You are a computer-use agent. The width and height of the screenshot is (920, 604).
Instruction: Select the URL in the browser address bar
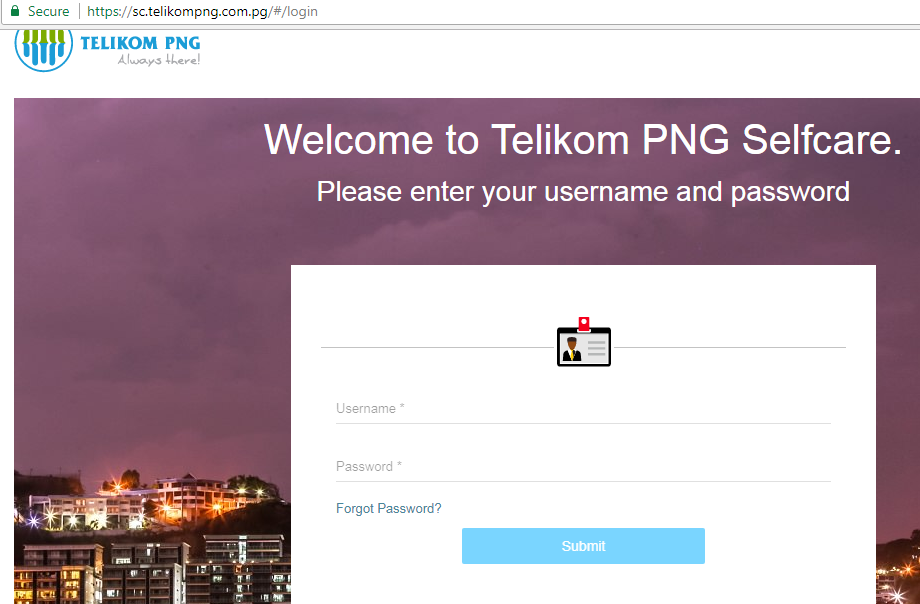pos(202,12)
